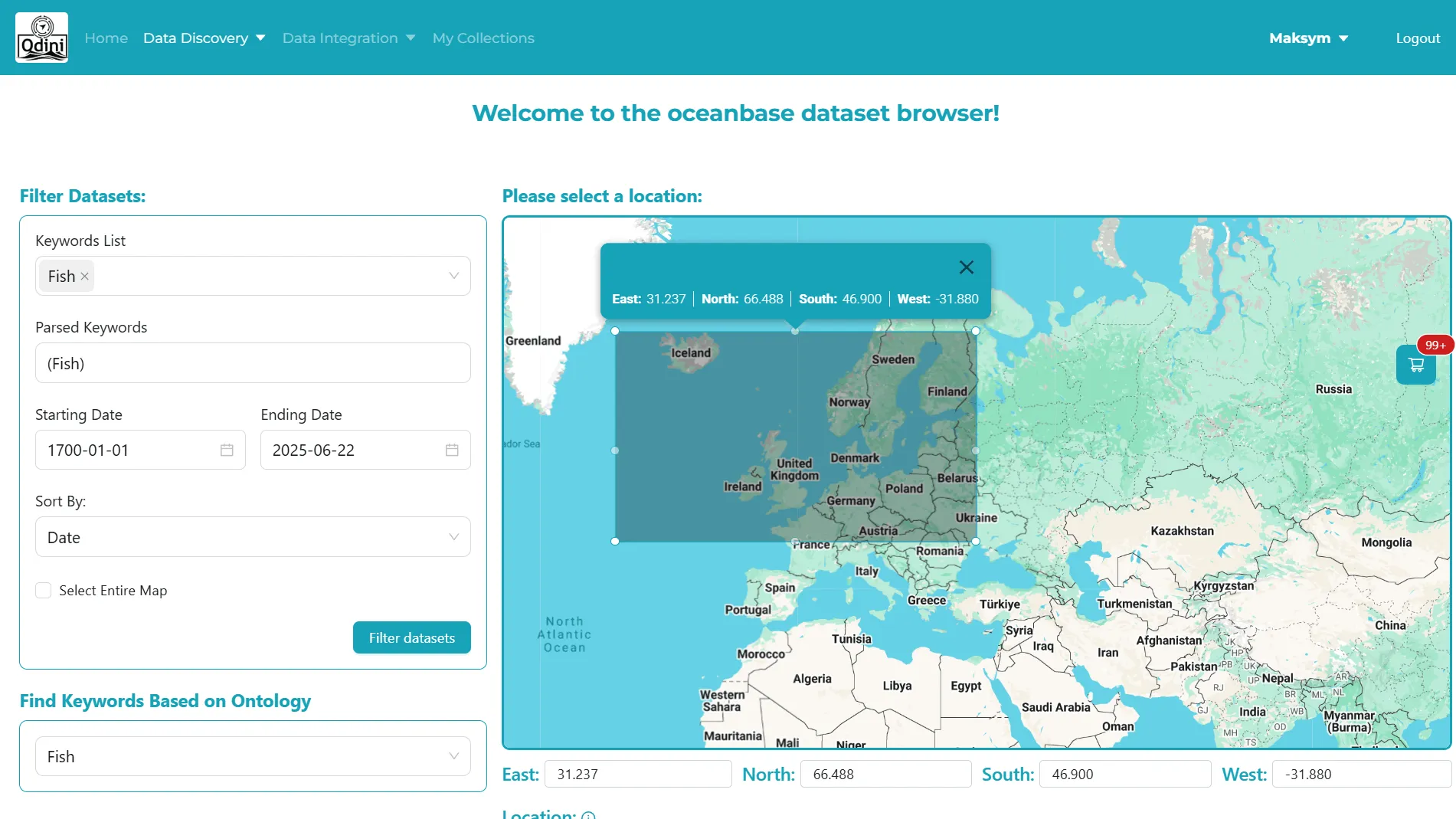
Task: Go to My Collections page
Action: (483, 38)
